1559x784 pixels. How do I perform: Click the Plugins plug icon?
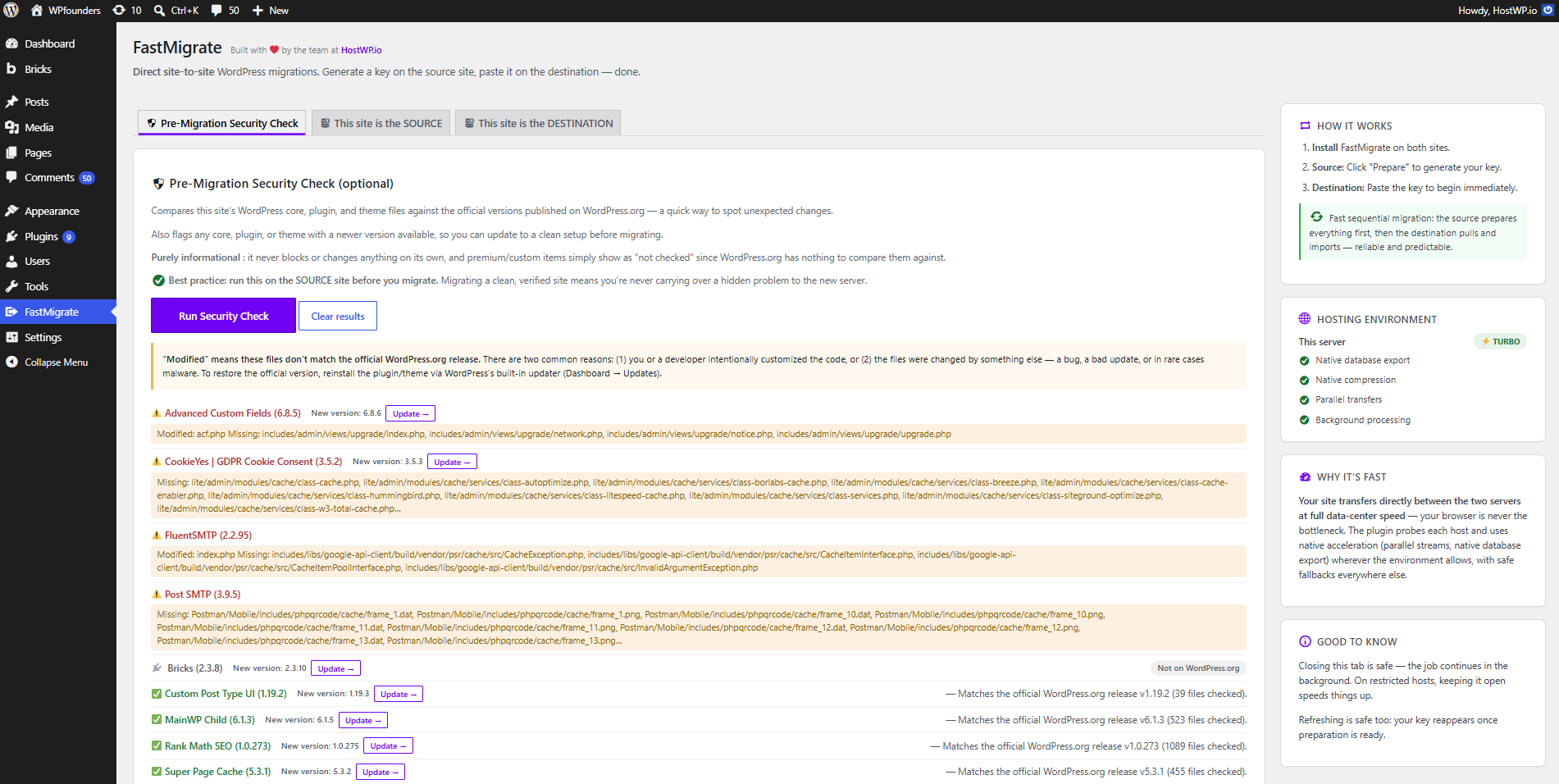coord(12,236)
